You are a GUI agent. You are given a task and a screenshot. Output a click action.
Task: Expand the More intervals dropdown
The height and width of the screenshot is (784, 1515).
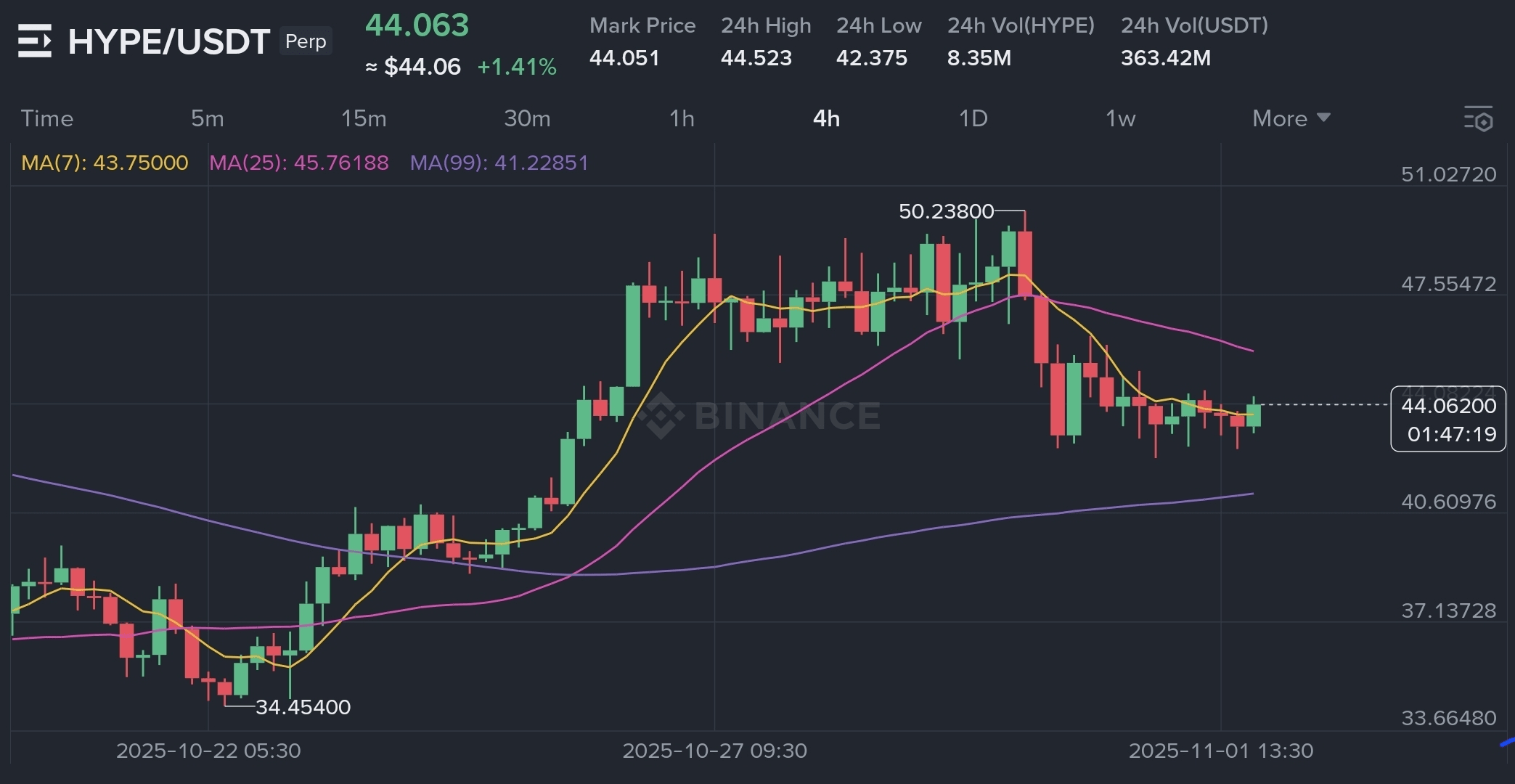click(1291, 118)
